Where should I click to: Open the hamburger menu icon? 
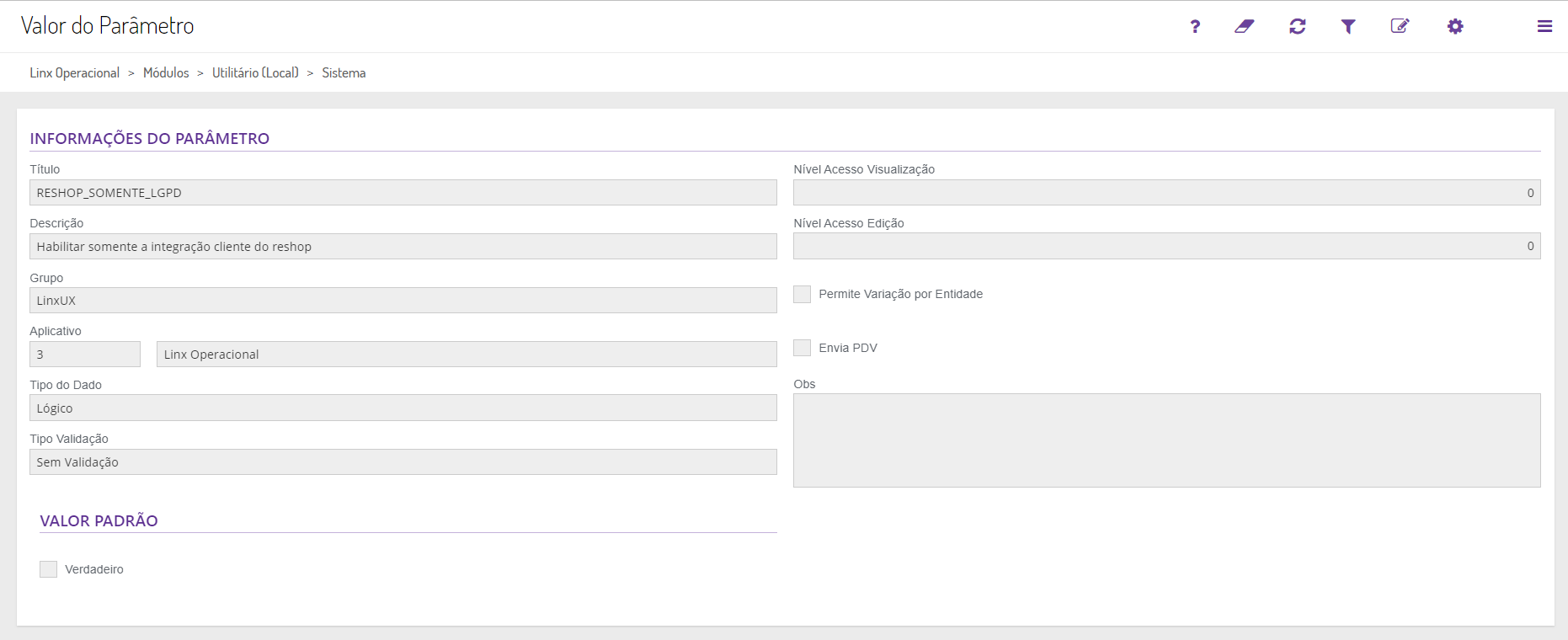[1544, 27]
